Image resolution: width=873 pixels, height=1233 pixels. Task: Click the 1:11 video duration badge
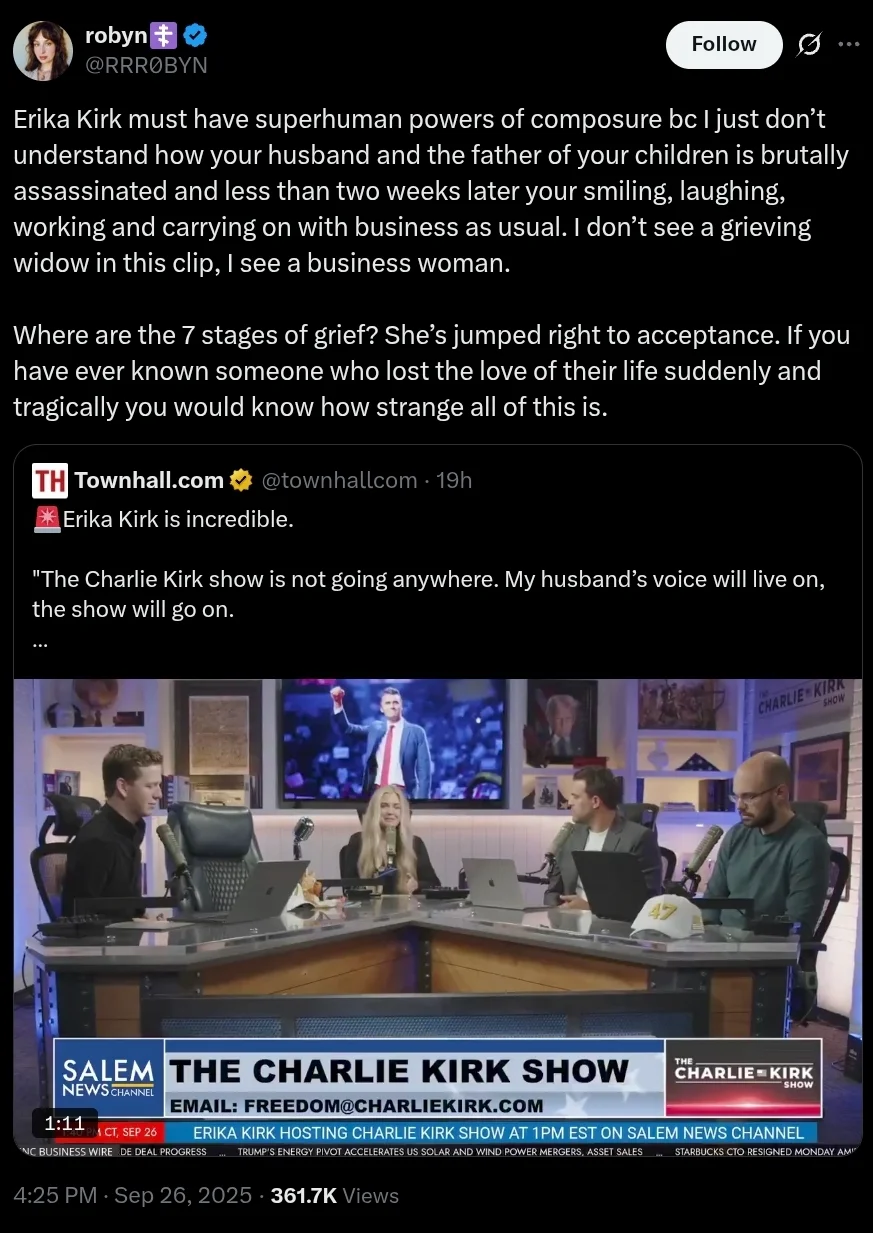tap(65, 1123)
